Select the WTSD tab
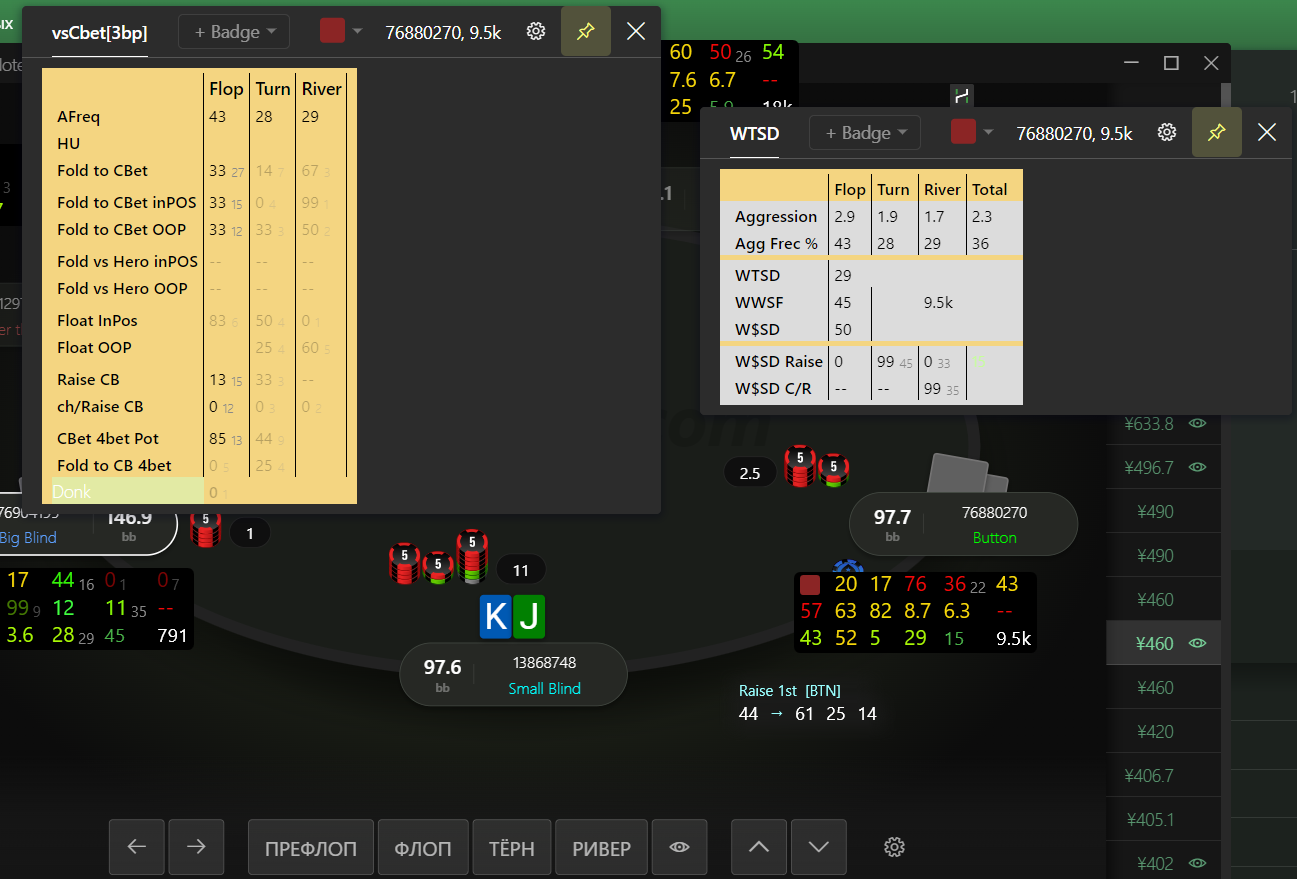 (755, 134)
